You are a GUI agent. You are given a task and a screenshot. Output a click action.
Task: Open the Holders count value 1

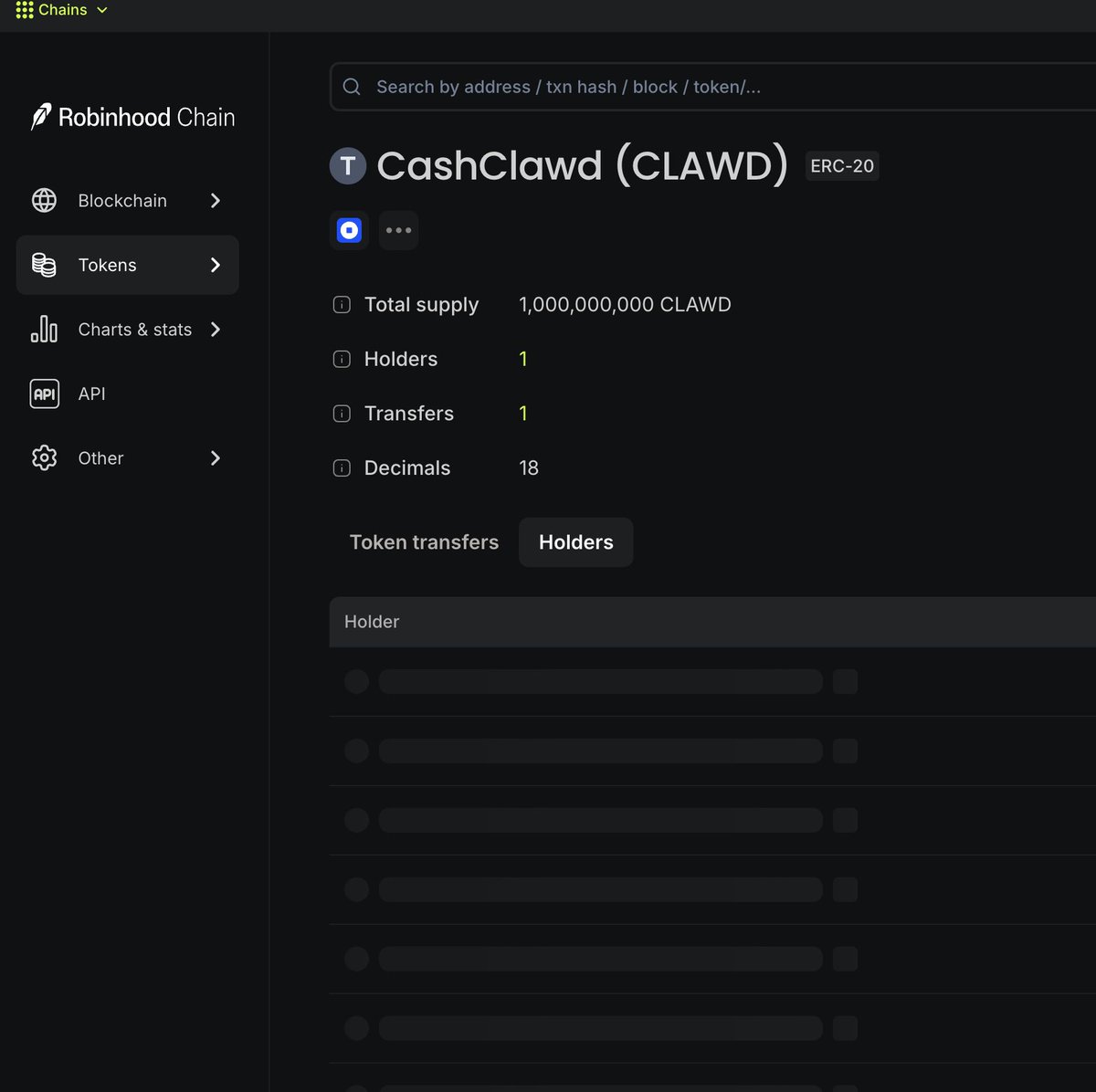point(523,359)
